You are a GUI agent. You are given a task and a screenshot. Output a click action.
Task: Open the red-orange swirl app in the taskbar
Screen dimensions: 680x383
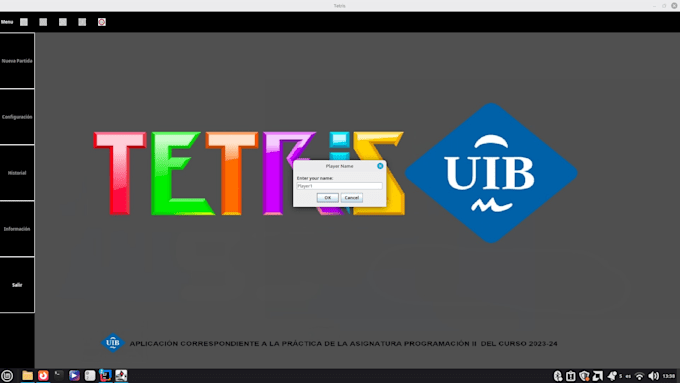click(x=43, y=376)
